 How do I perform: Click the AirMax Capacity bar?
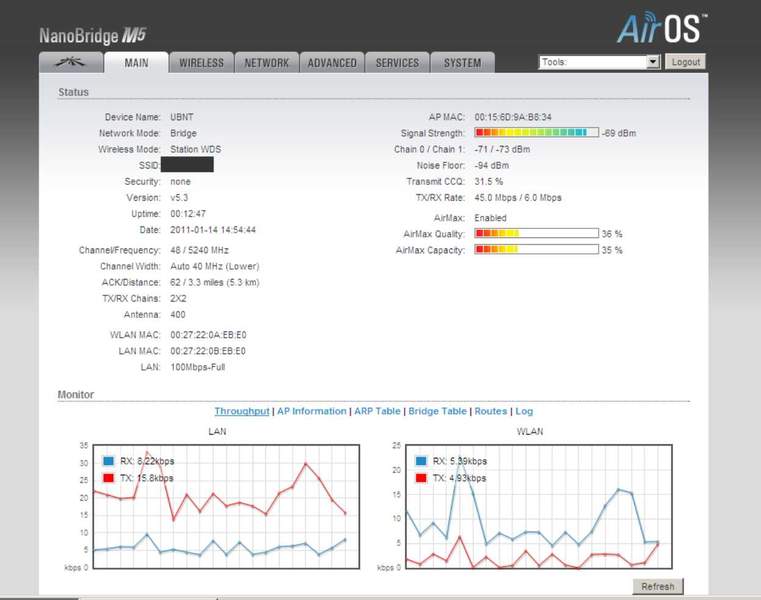click(536, 250)
